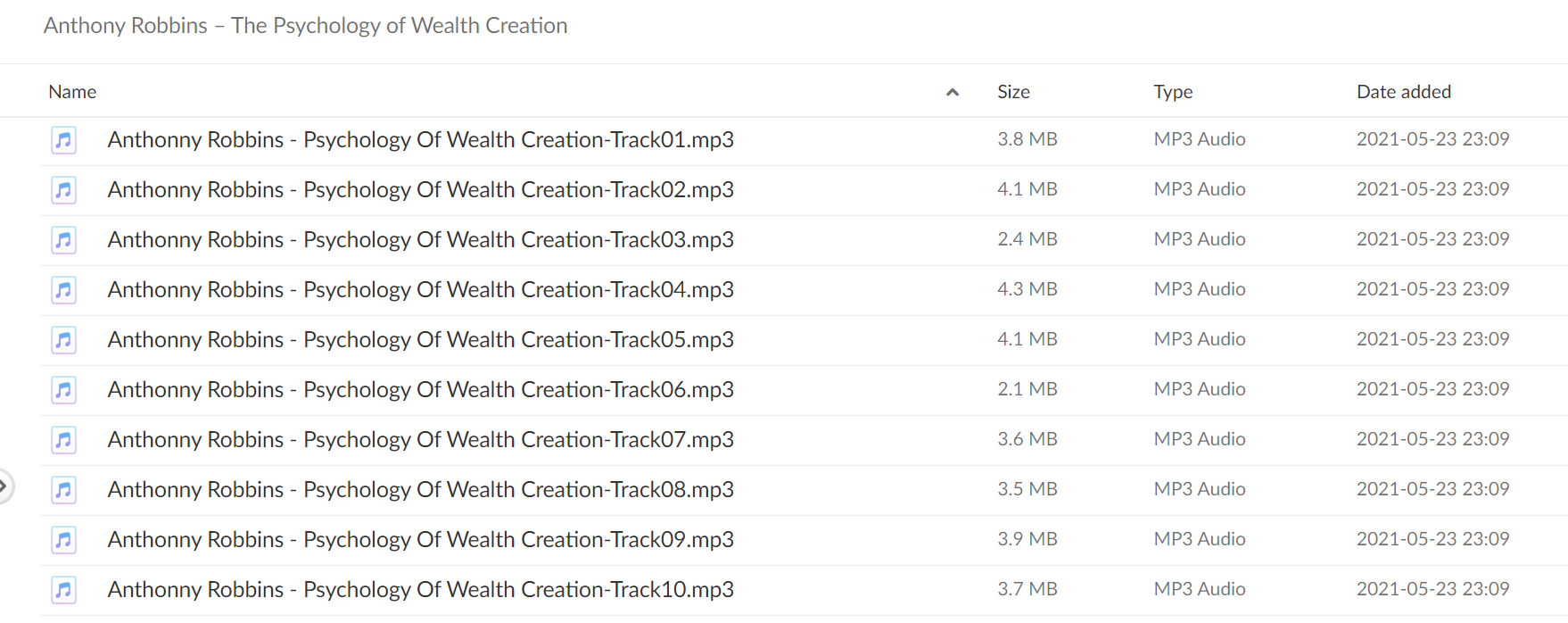Screen dimensions: 1568x623
Task: Click the music icon for Track05.mp3
Action: tap(63, 340)
